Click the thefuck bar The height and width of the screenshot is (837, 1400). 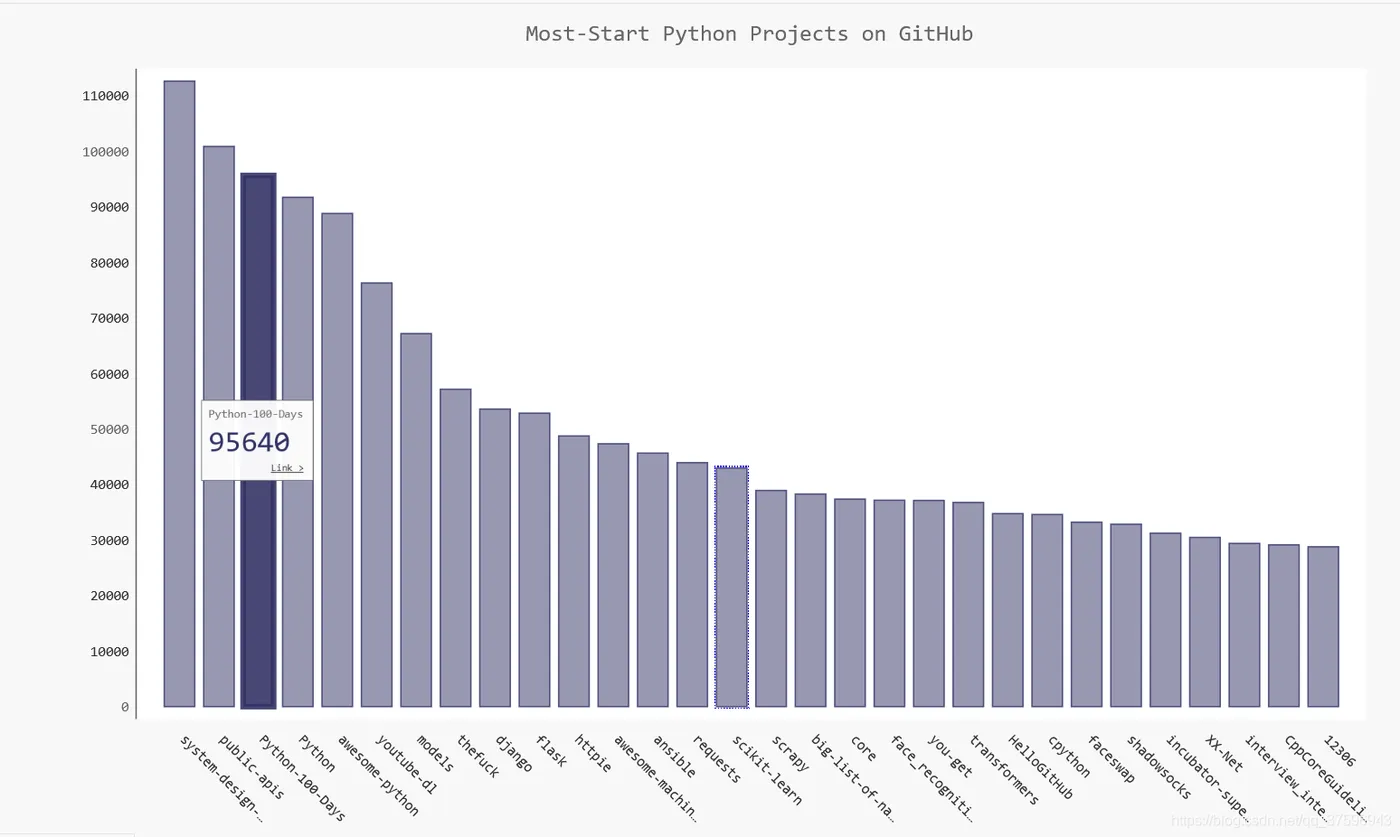(455, 548)
